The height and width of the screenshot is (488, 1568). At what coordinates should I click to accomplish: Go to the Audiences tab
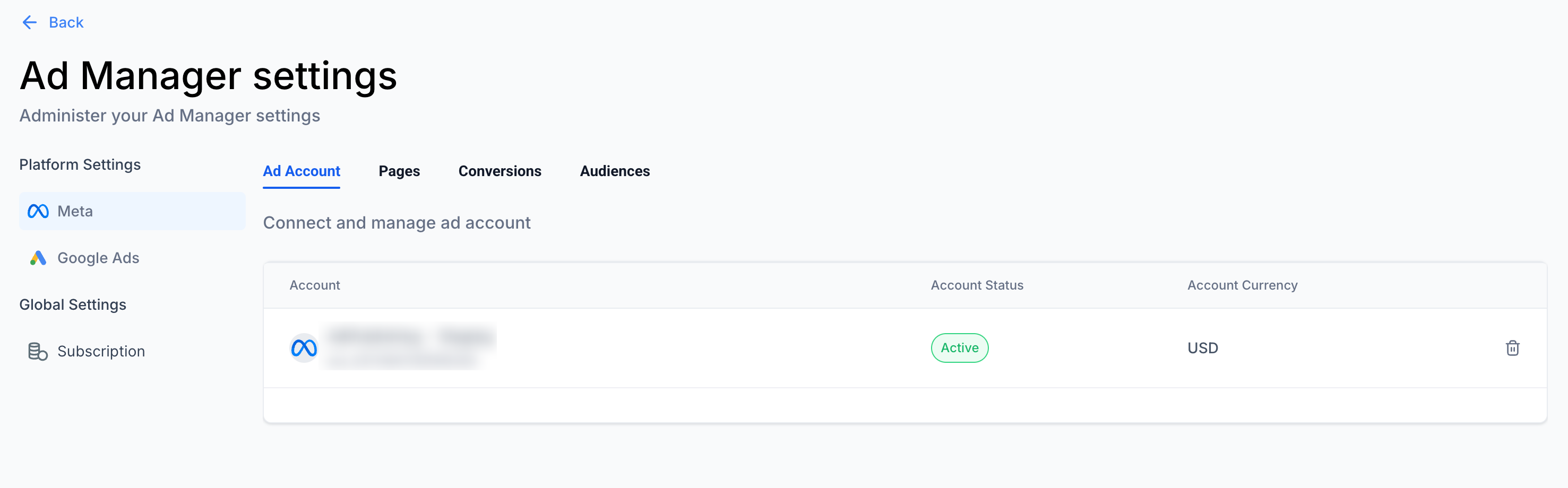614,171
